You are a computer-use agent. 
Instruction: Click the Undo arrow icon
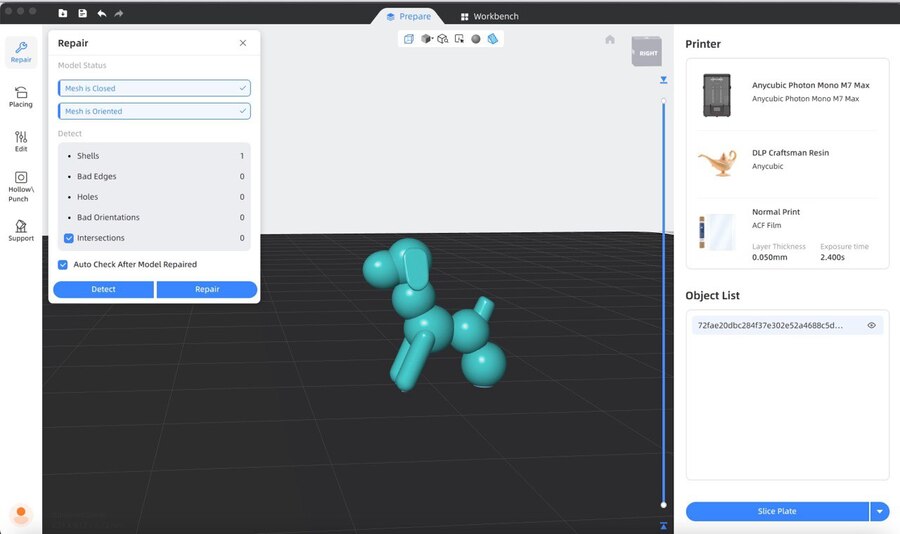pos(101,14)
